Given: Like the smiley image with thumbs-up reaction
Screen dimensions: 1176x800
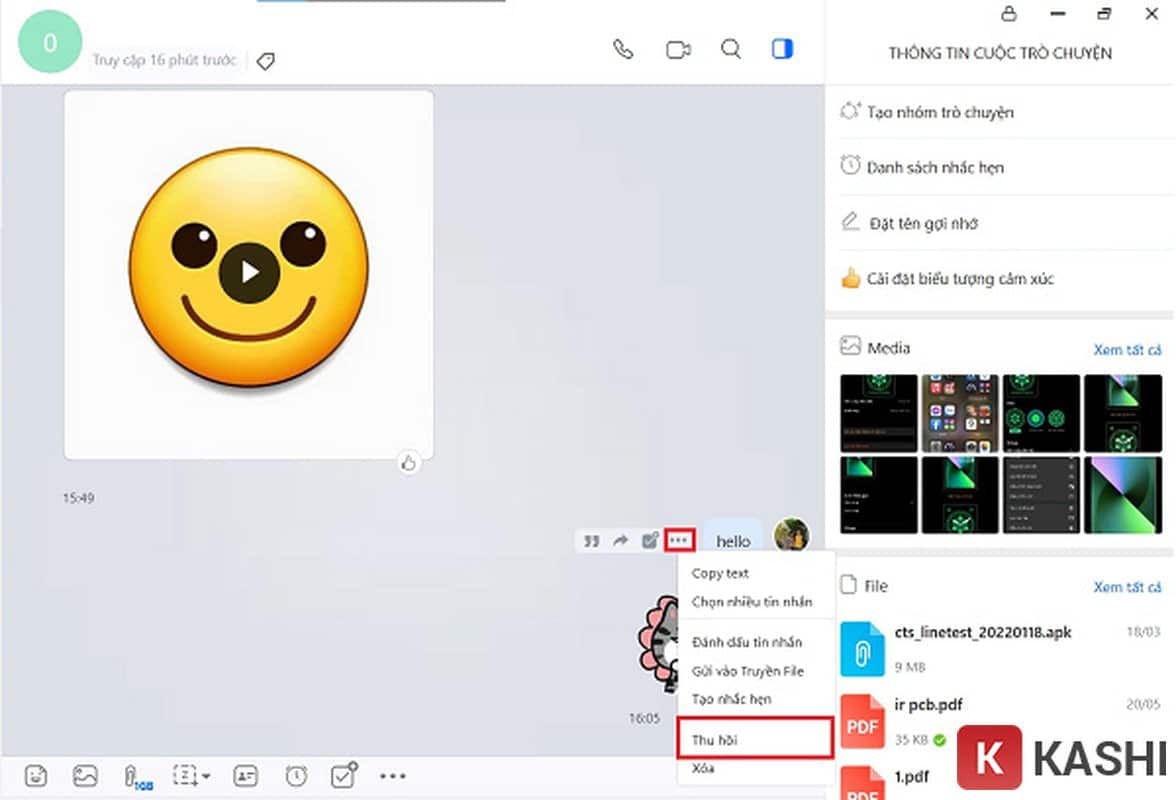Looking at the screenshot, I should pyautogui.click(x=409, y=463).
